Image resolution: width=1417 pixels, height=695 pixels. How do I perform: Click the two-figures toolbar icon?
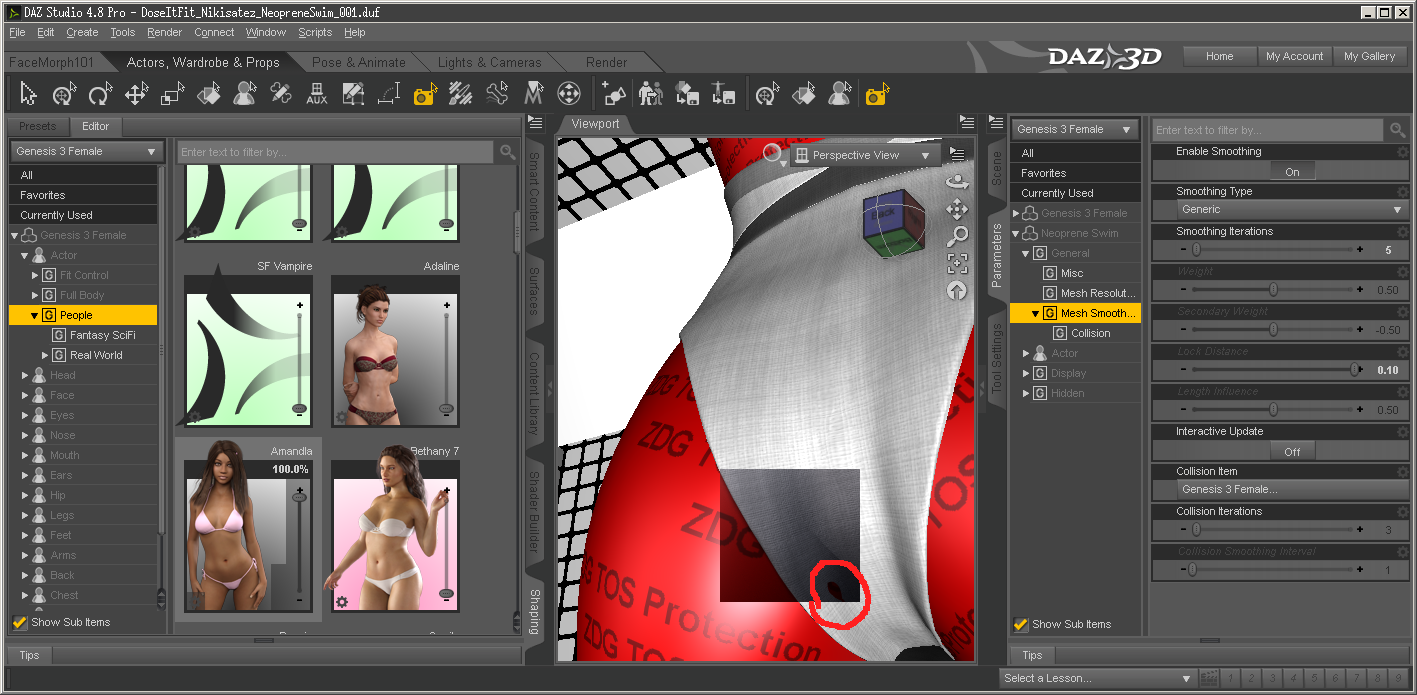(x=650, y=95)
